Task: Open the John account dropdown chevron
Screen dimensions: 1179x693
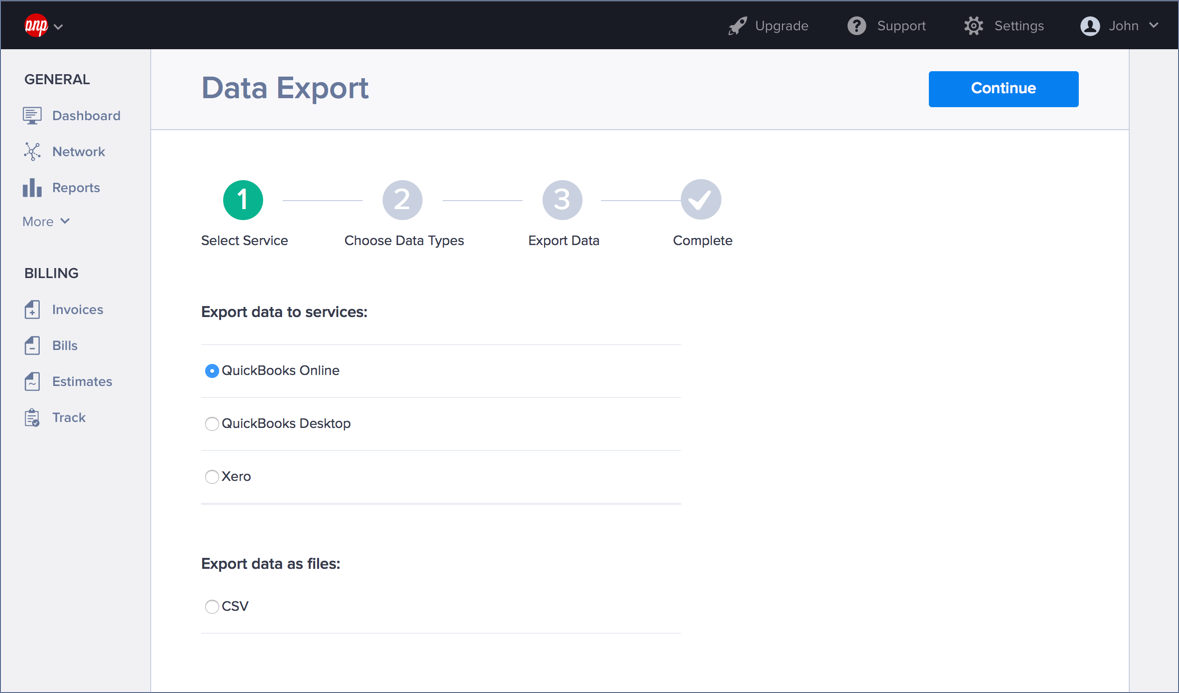Action: (1153, 26)
